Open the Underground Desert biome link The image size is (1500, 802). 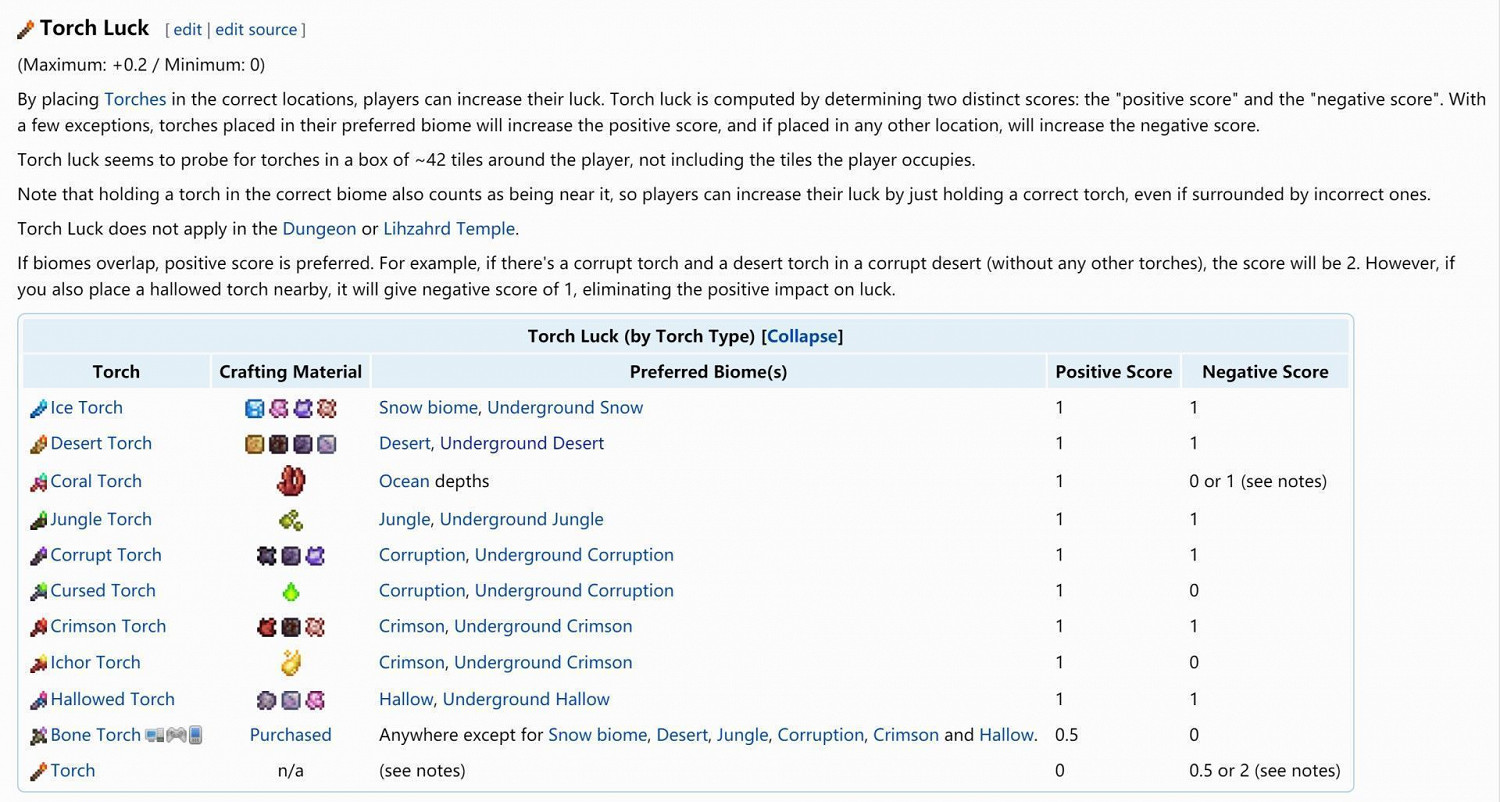(522, 443)
